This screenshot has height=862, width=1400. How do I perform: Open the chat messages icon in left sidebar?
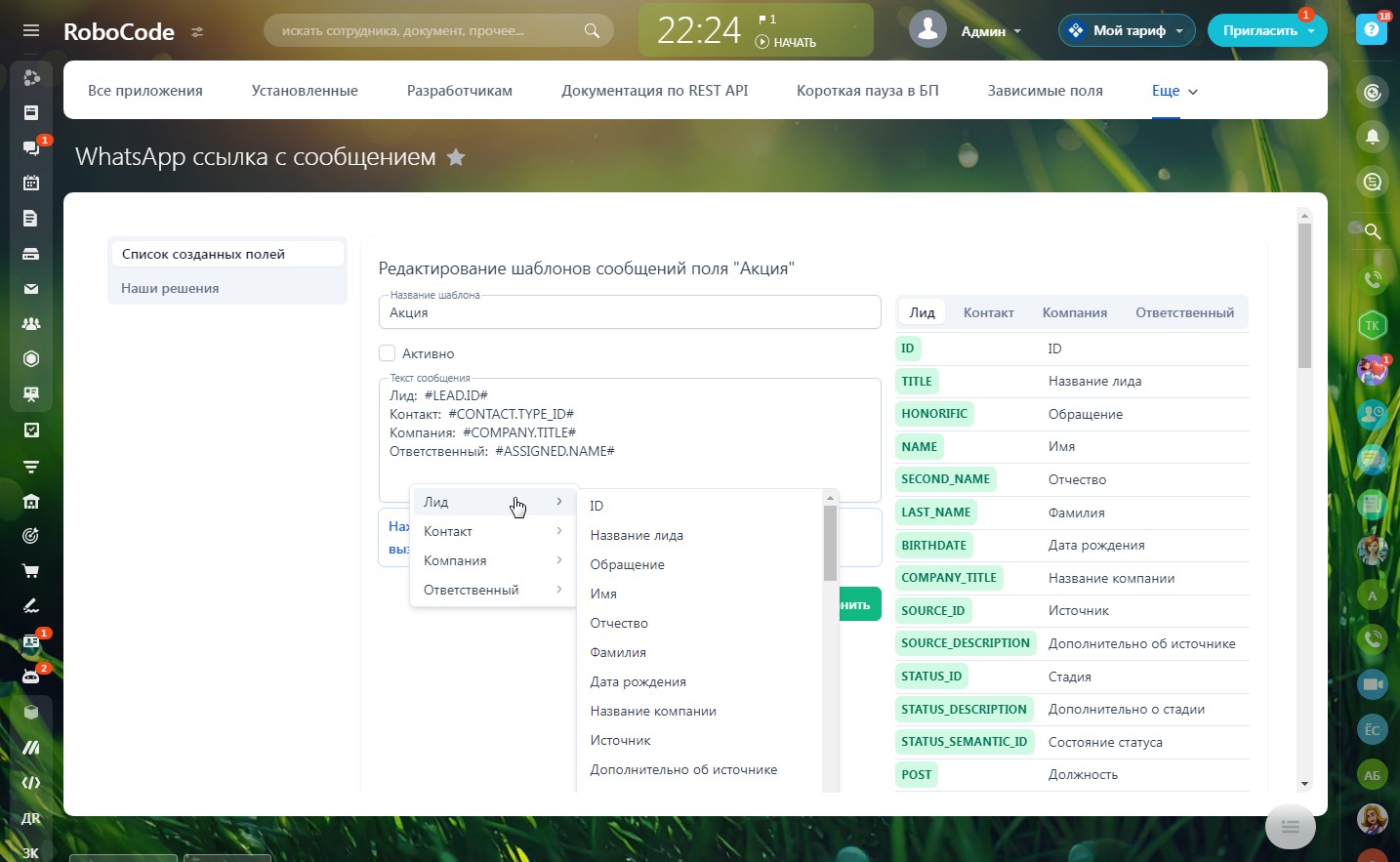(31, 147)
